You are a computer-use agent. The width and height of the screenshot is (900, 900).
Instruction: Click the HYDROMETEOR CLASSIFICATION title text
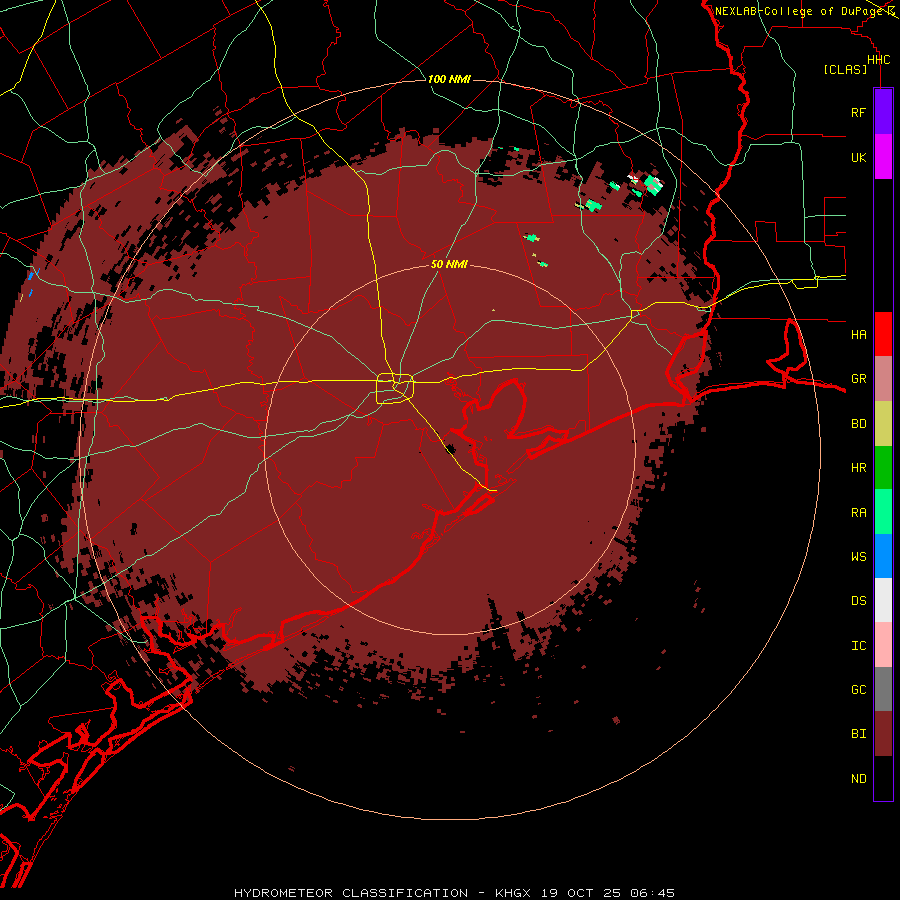click(x=351, y=893)
